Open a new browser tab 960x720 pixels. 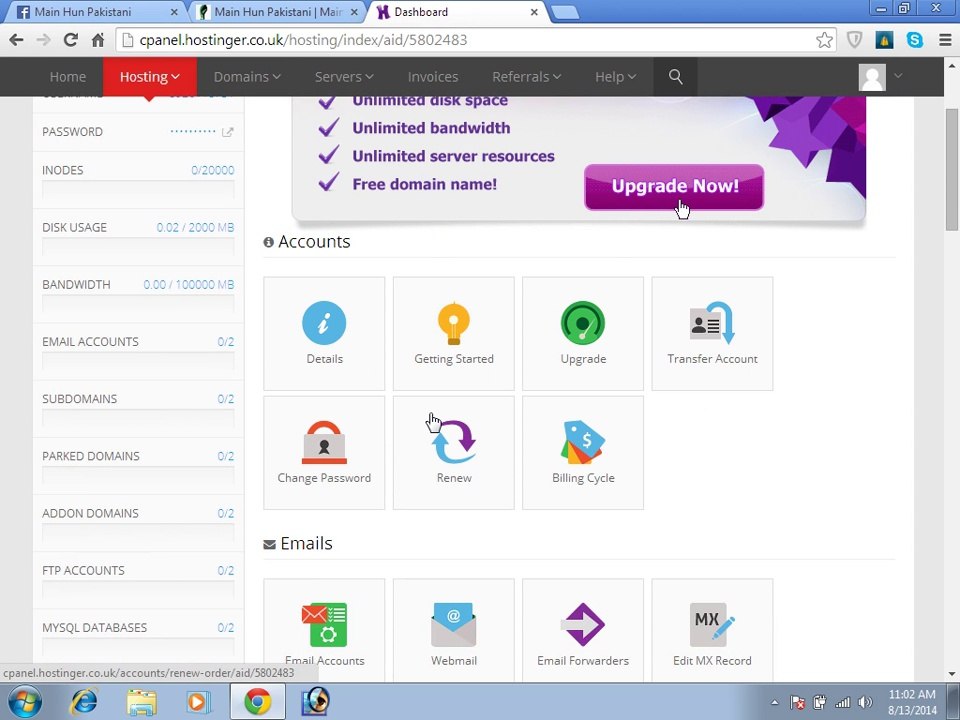click(x=564, y=12)
